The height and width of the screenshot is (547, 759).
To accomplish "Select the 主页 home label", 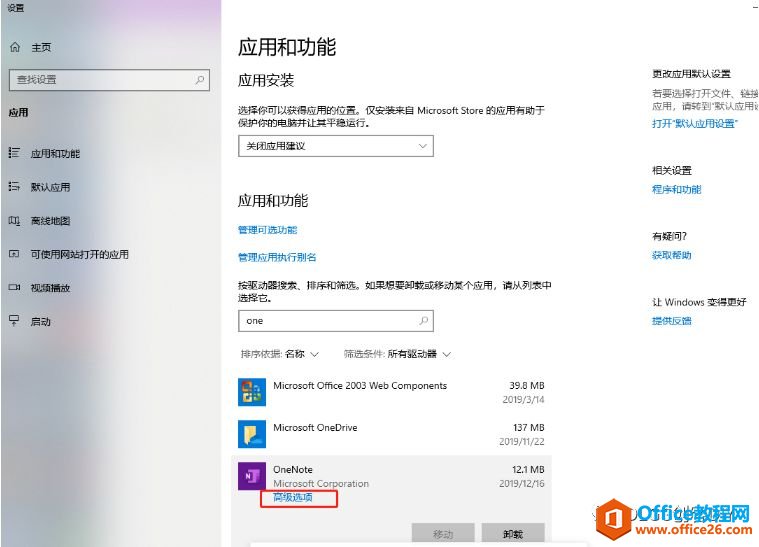I will click(x=41, y=47).
